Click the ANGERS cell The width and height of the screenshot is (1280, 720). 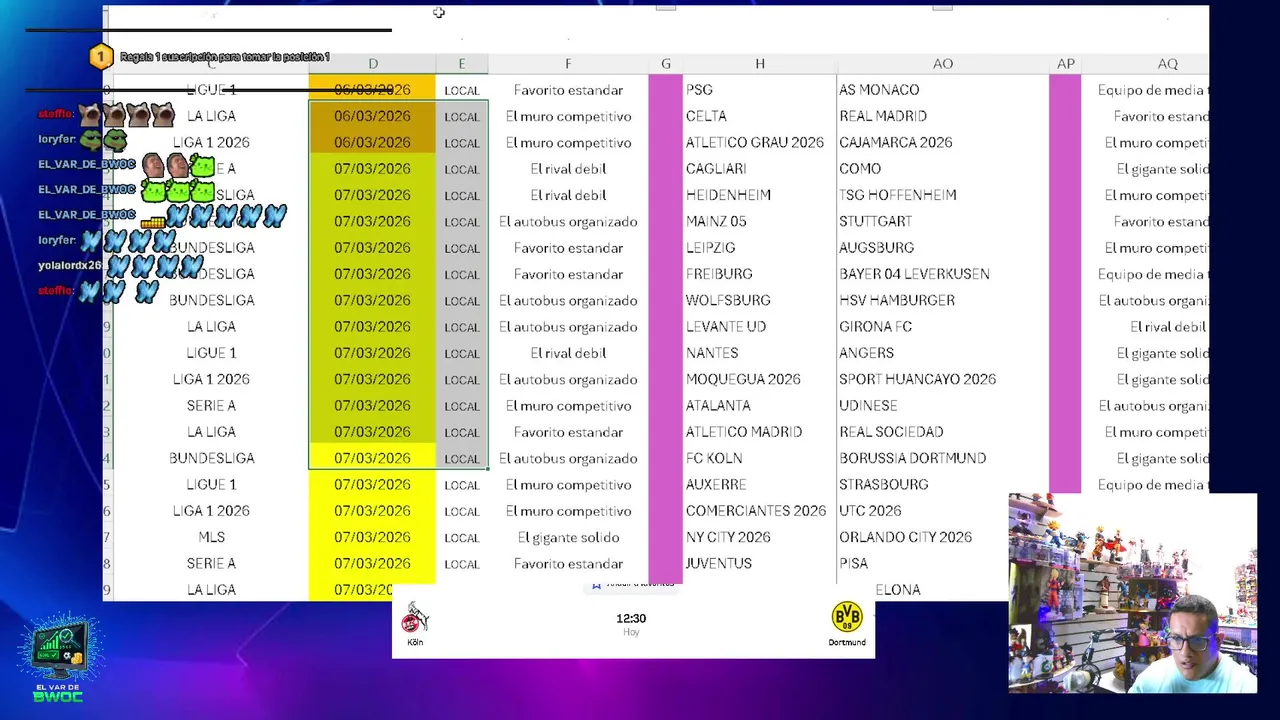(x=943, y=353)
